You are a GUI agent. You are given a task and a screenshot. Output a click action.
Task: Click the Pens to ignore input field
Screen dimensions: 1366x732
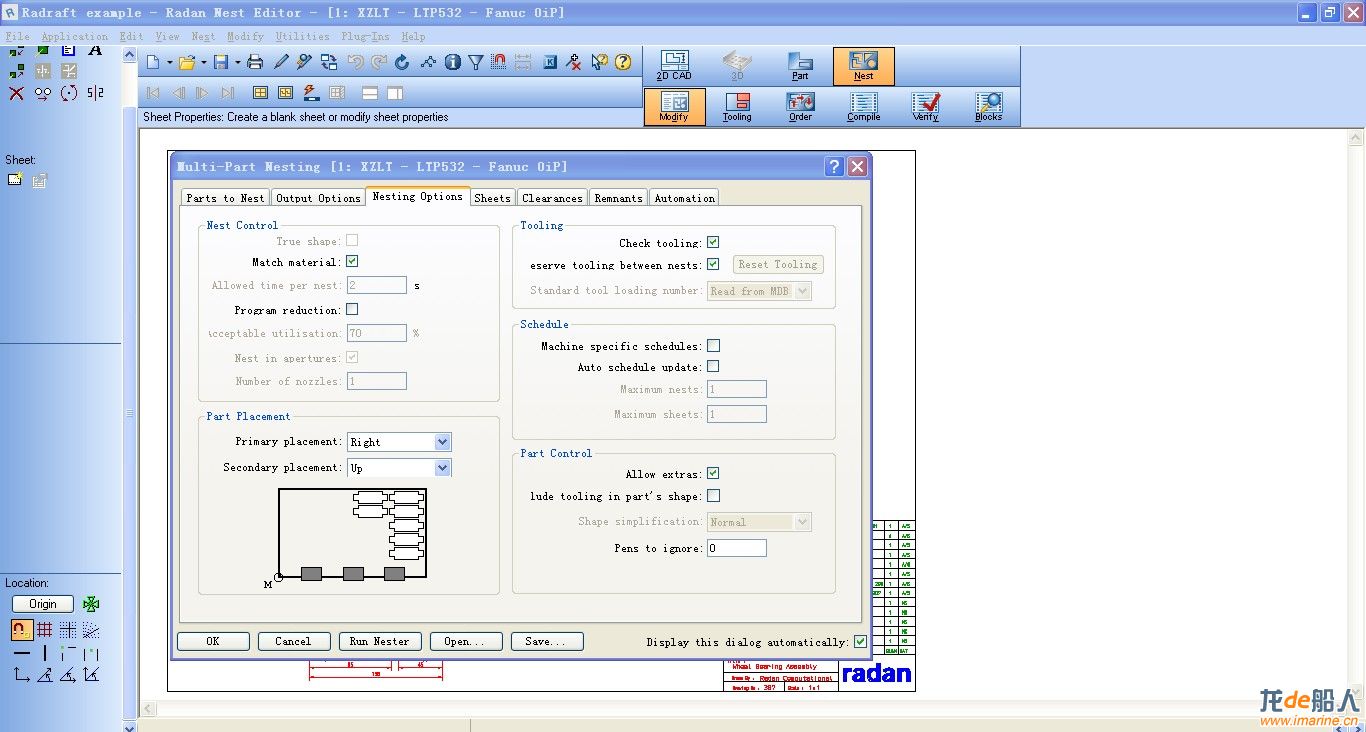[737, 548]
